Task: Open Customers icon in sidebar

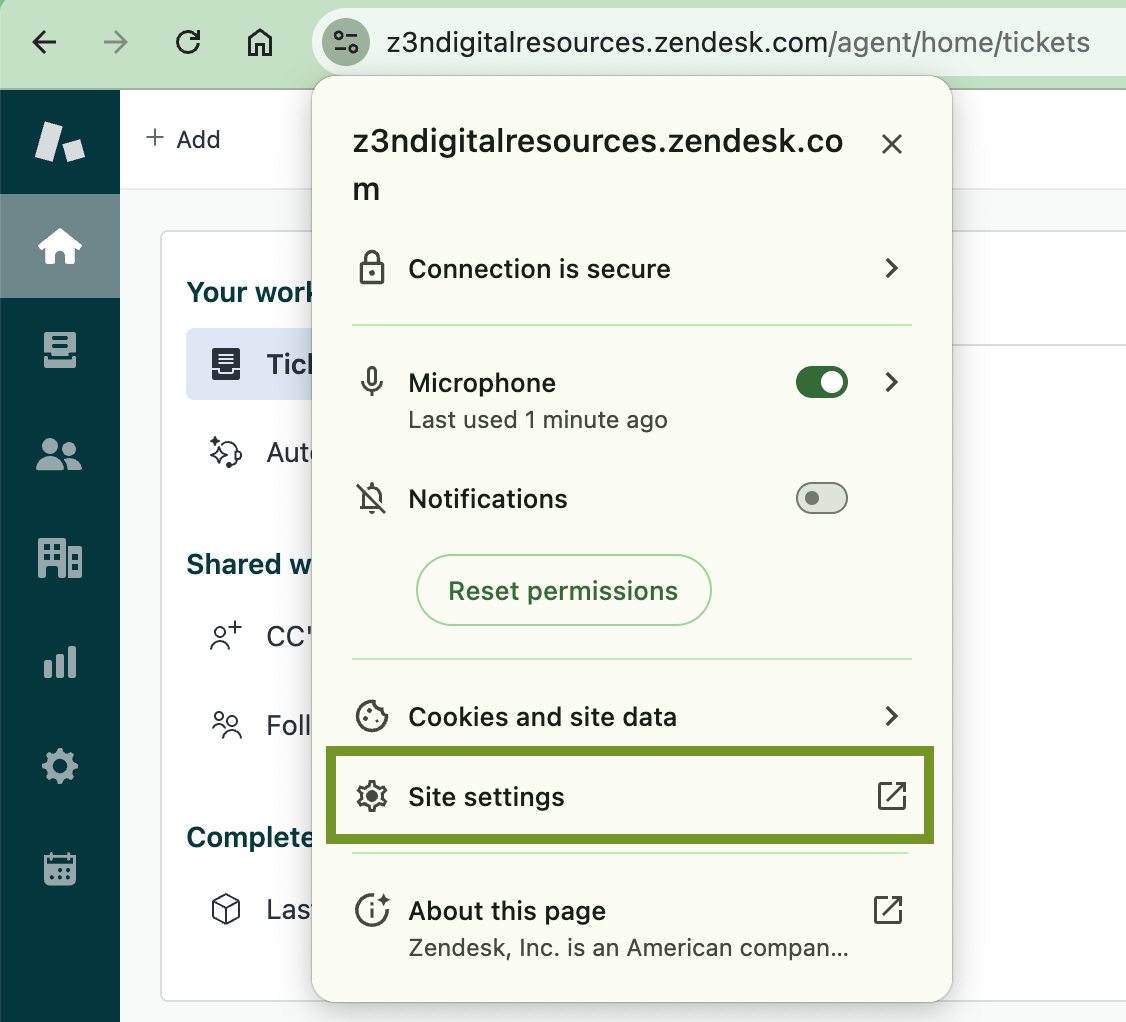Action: [x=60, y=454]
